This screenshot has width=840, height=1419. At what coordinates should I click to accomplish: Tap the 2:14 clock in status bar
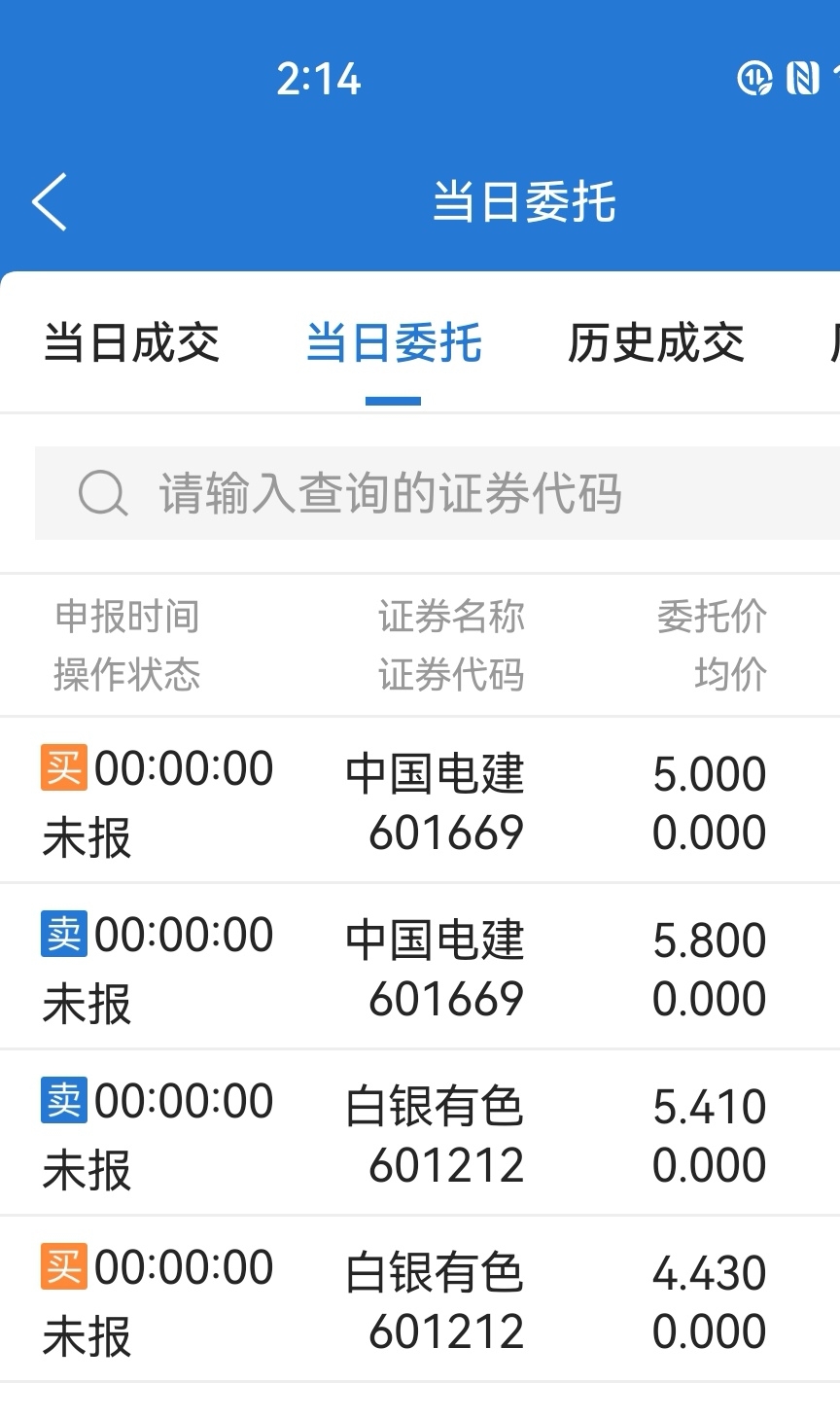pyautogui.click(x=319, y=79)
